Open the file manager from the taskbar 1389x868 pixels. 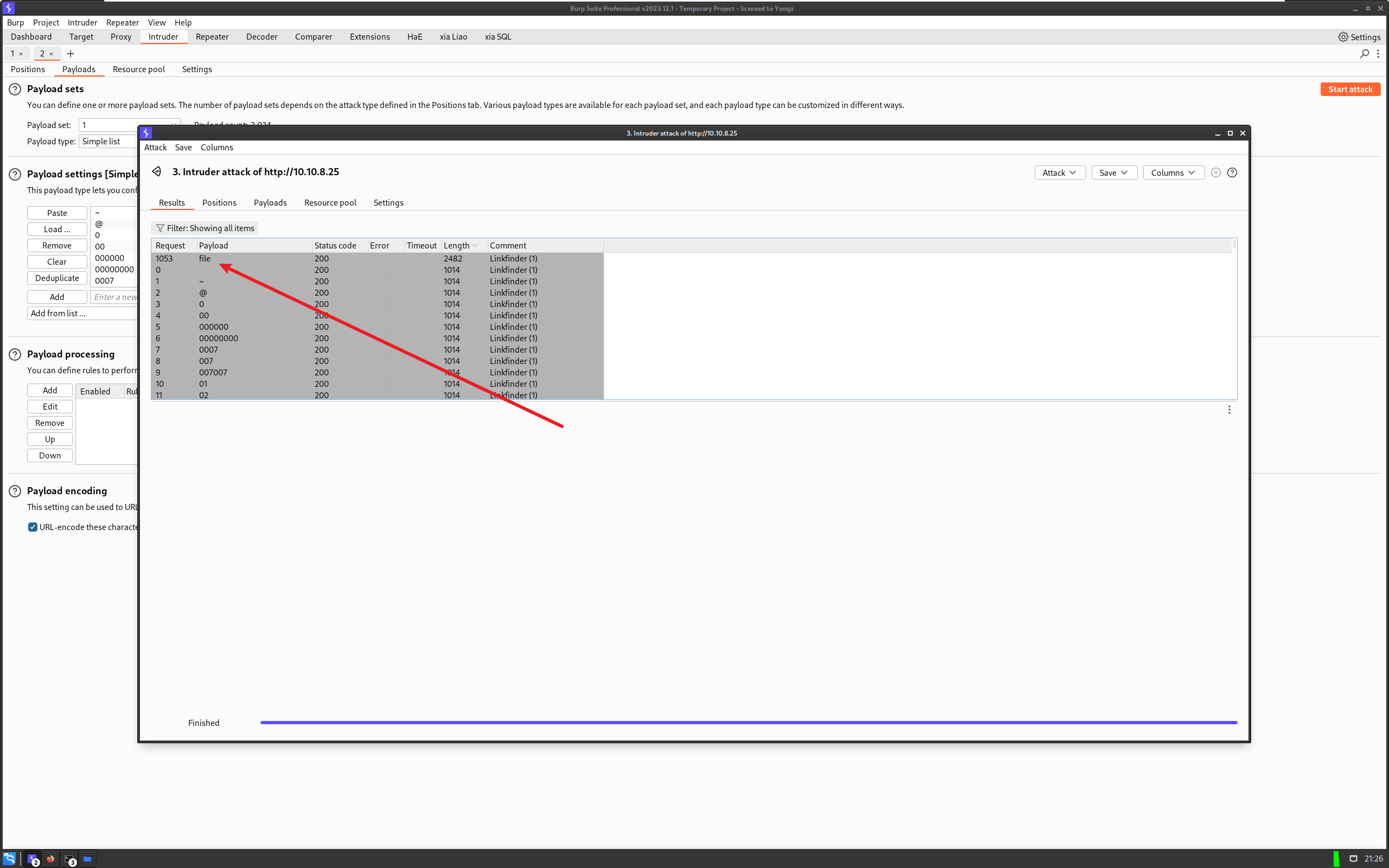pyautogui.click(x=87, y=859)
